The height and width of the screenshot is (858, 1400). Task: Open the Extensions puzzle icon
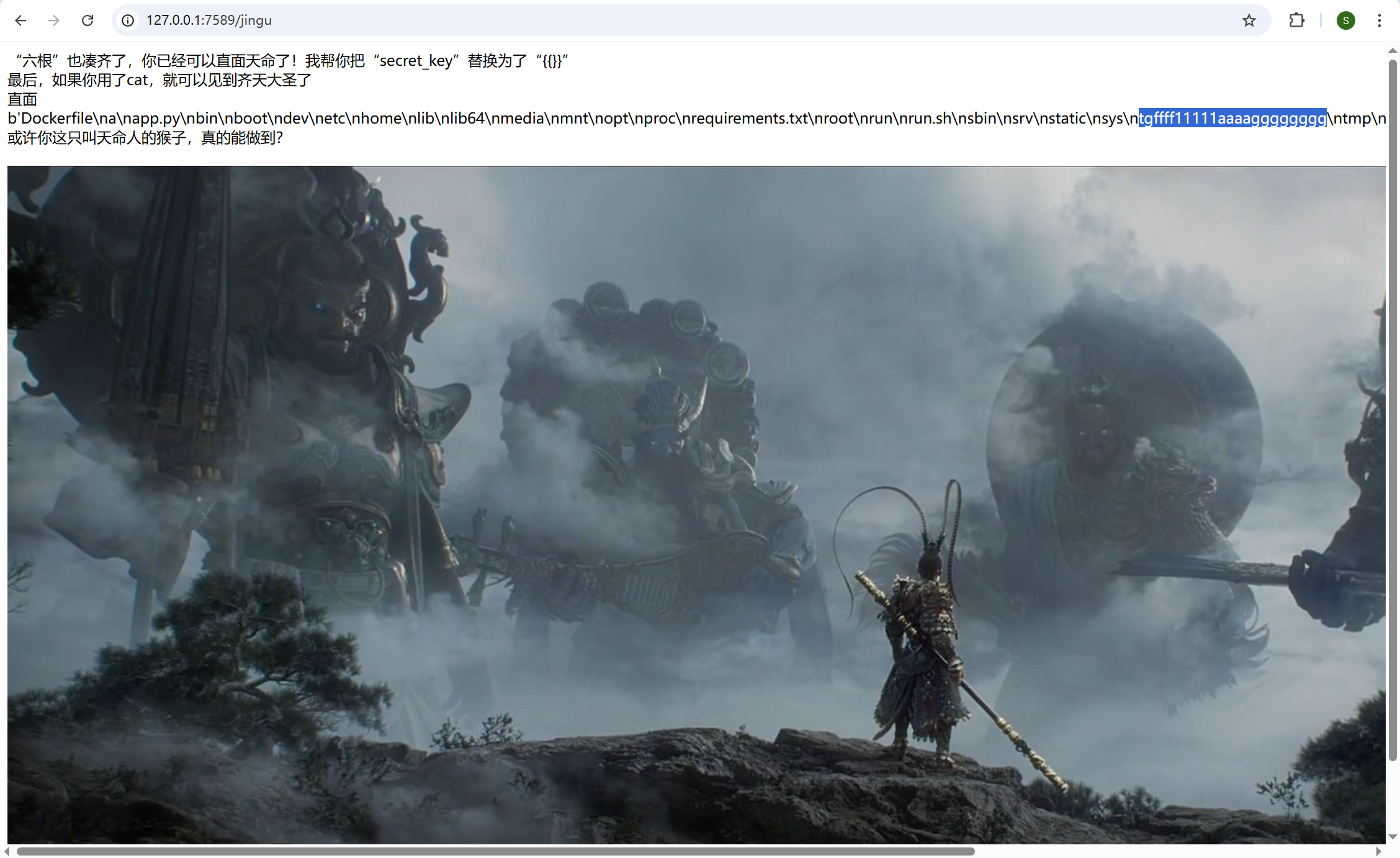pos(1296,20)
